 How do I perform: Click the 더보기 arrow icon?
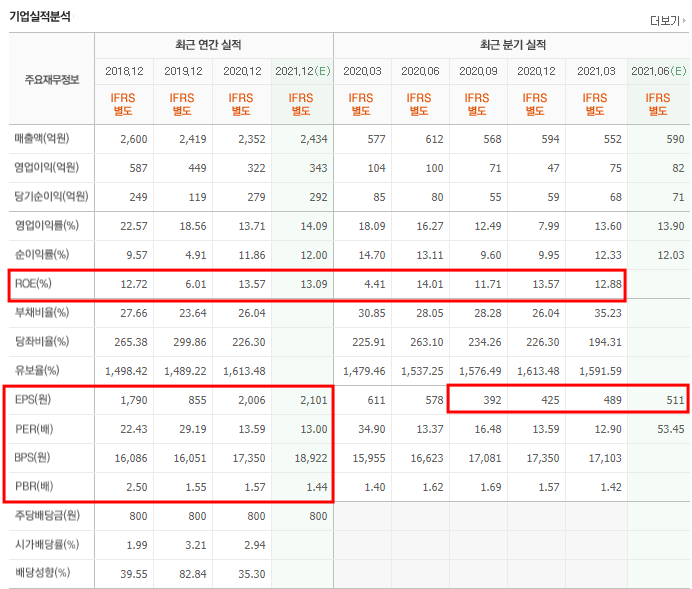(684, 20)
